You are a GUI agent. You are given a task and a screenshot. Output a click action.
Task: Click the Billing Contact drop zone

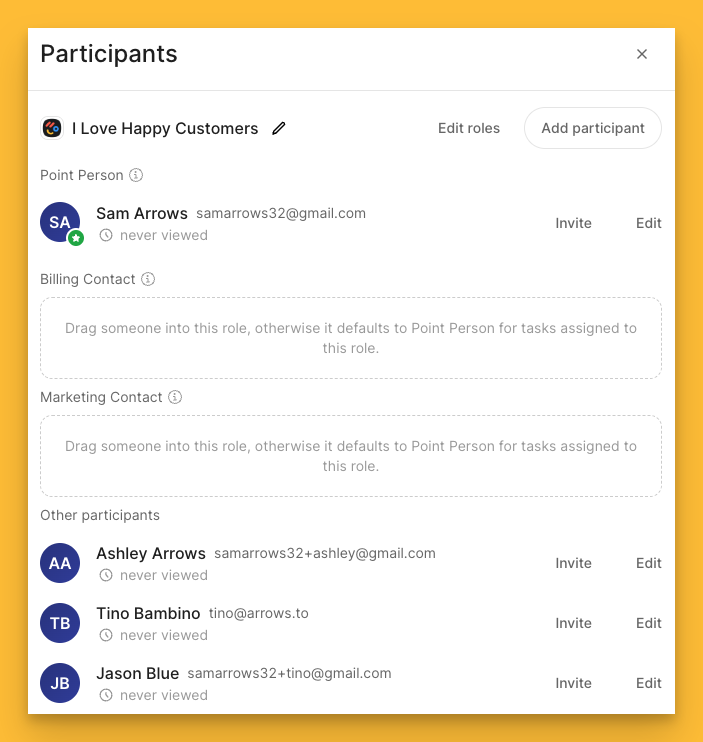point(351,338)
